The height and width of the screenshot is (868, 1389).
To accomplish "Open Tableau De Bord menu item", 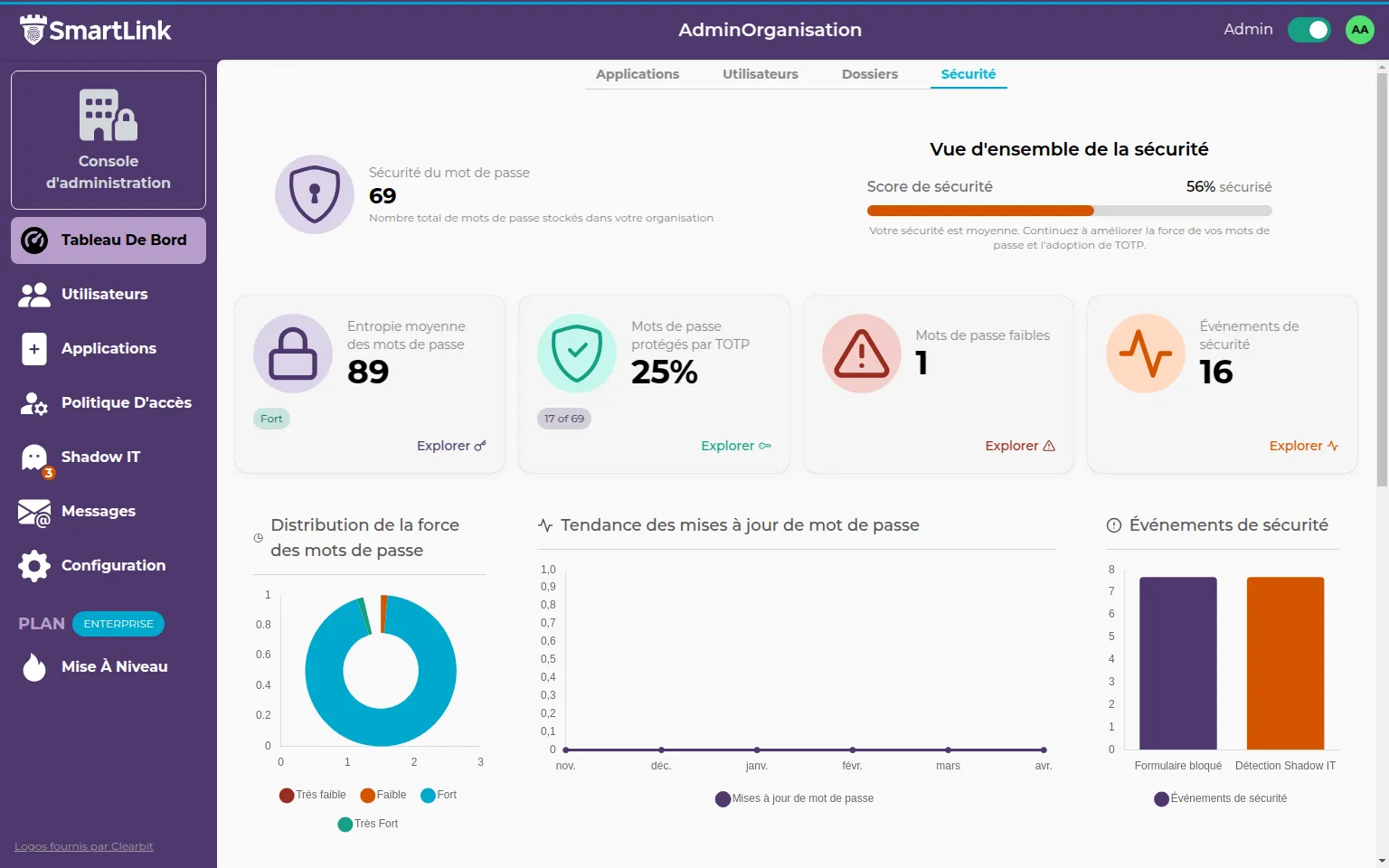I will (x=109, y=241).
